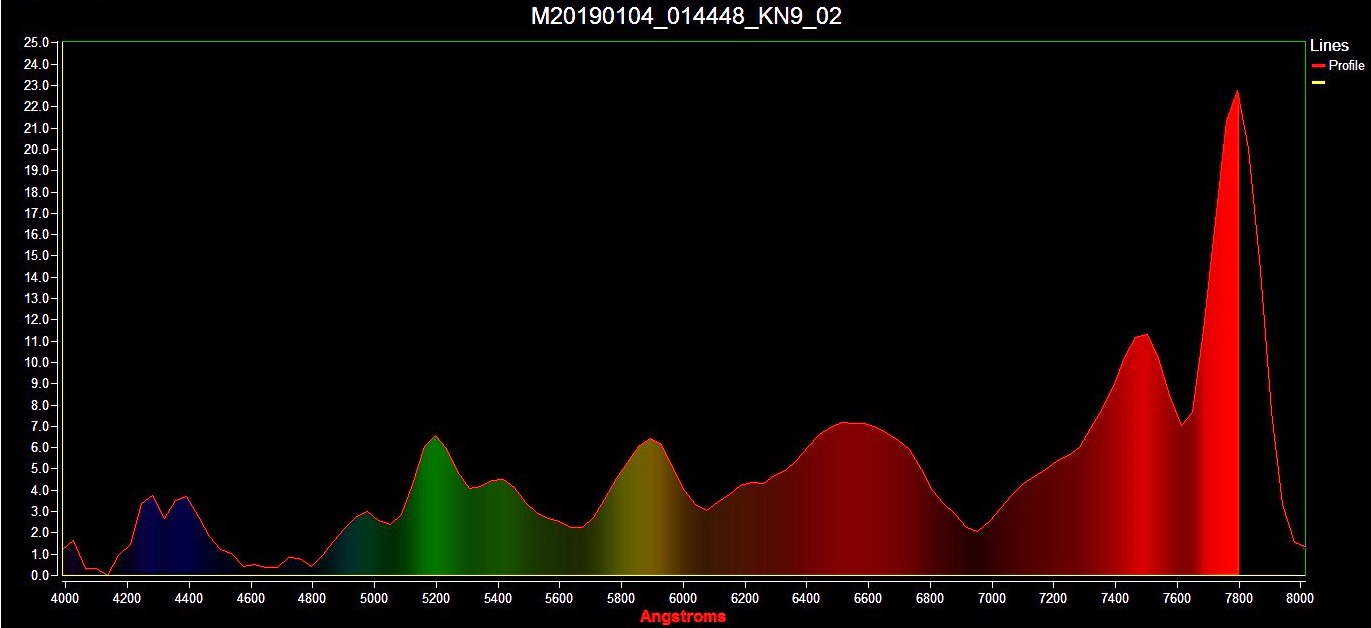This screenshot has height=628, width=1371.
Task: Select the yellow unnamed legend swatch
Action: tap(1318, 83)
